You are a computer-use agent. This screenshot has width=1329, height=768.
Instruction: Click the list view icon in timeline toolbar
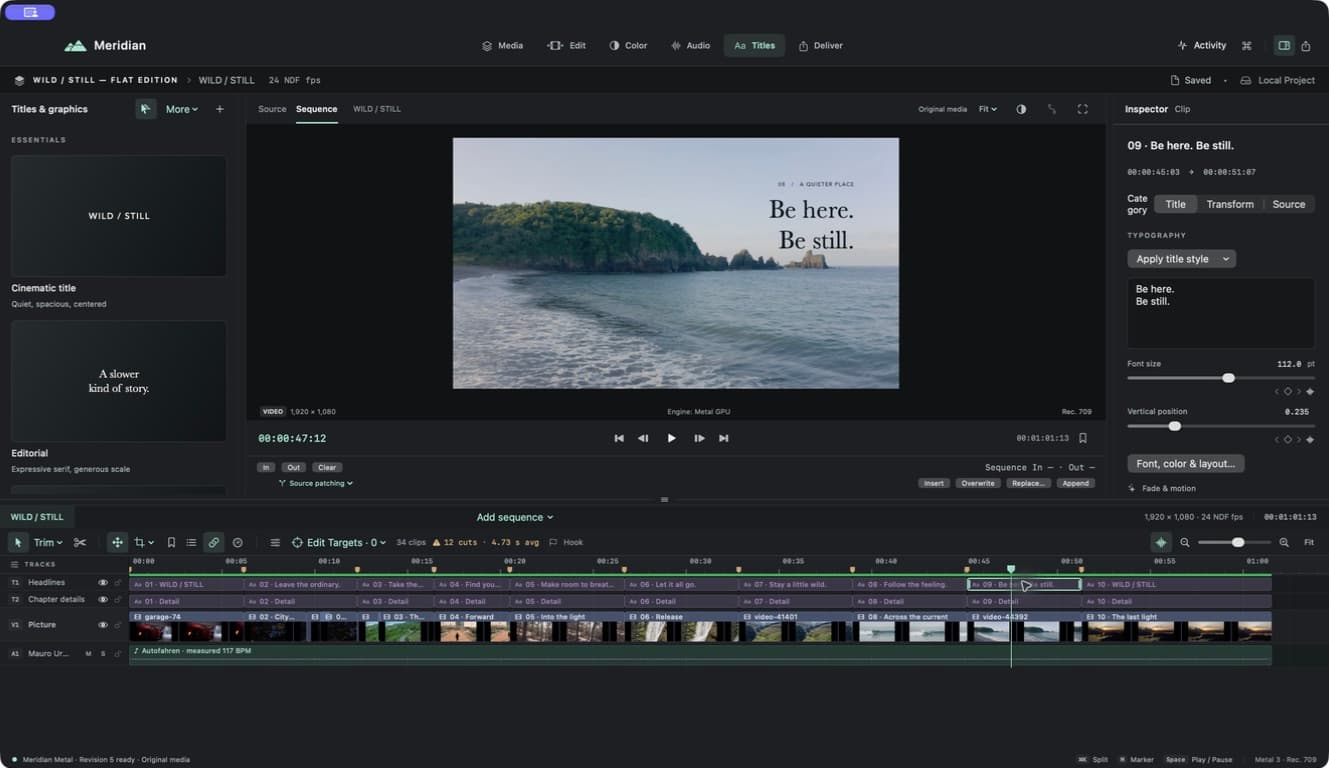click(x=191, y=542)
